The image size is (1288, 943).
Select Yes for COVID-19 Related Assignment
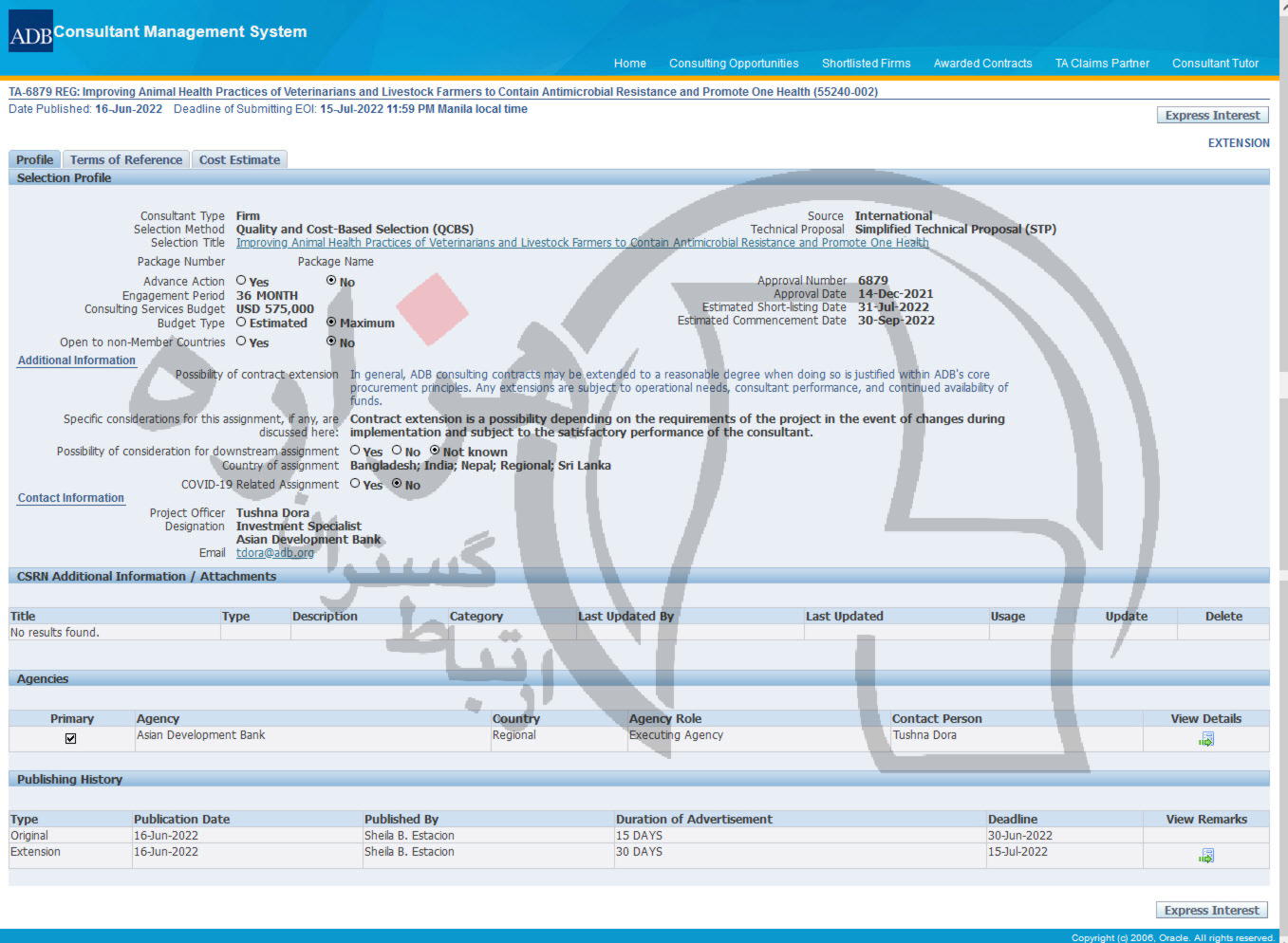point(355,484)
